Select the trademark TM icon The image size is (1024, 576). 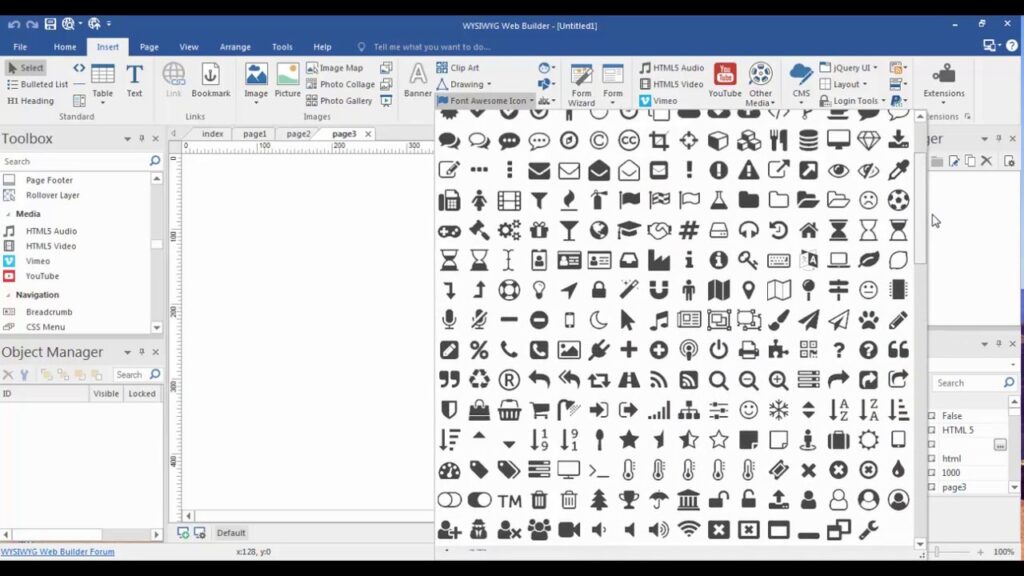[x=509, y=501]
